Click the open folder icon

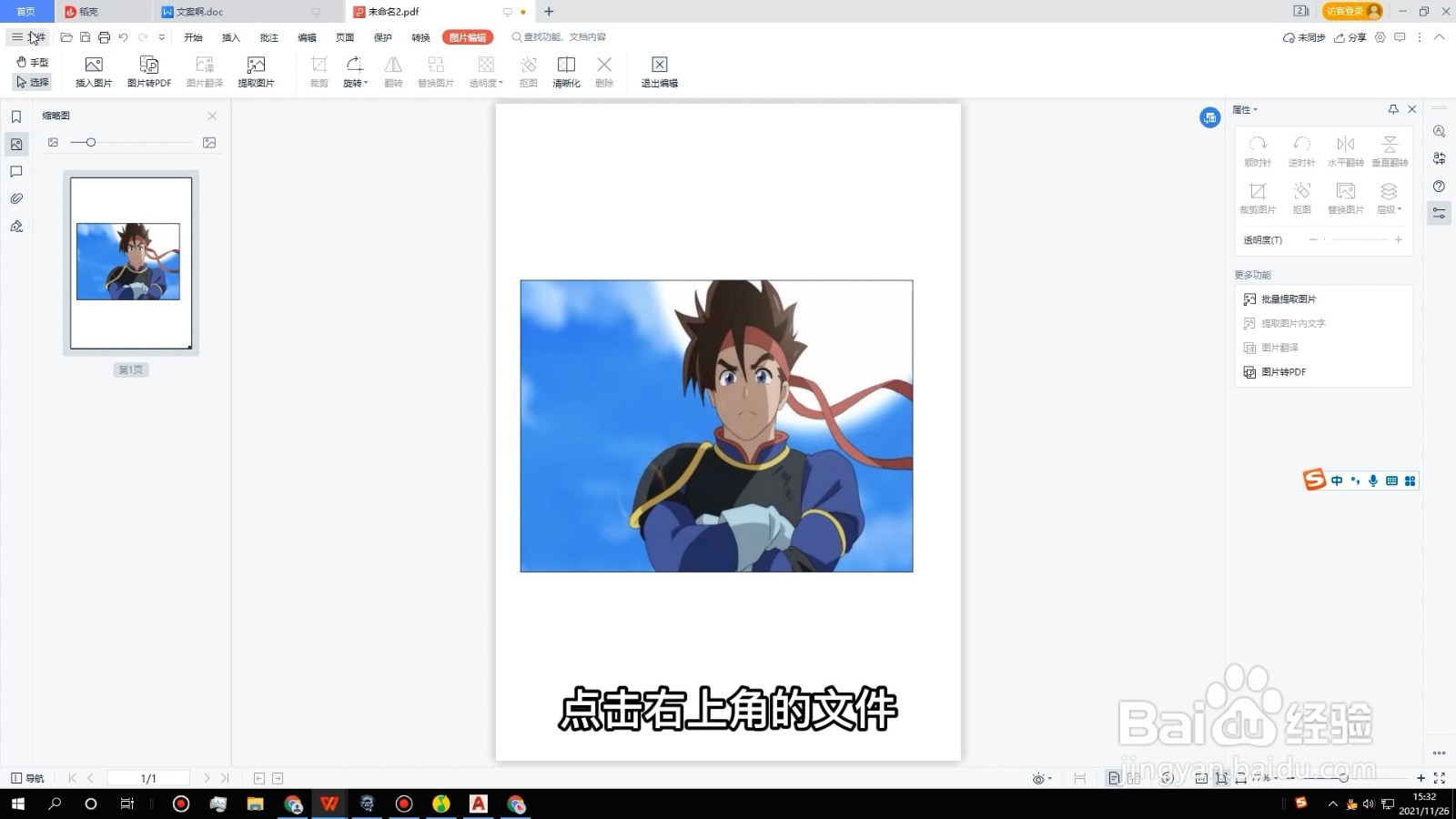[x=66, y=37]
